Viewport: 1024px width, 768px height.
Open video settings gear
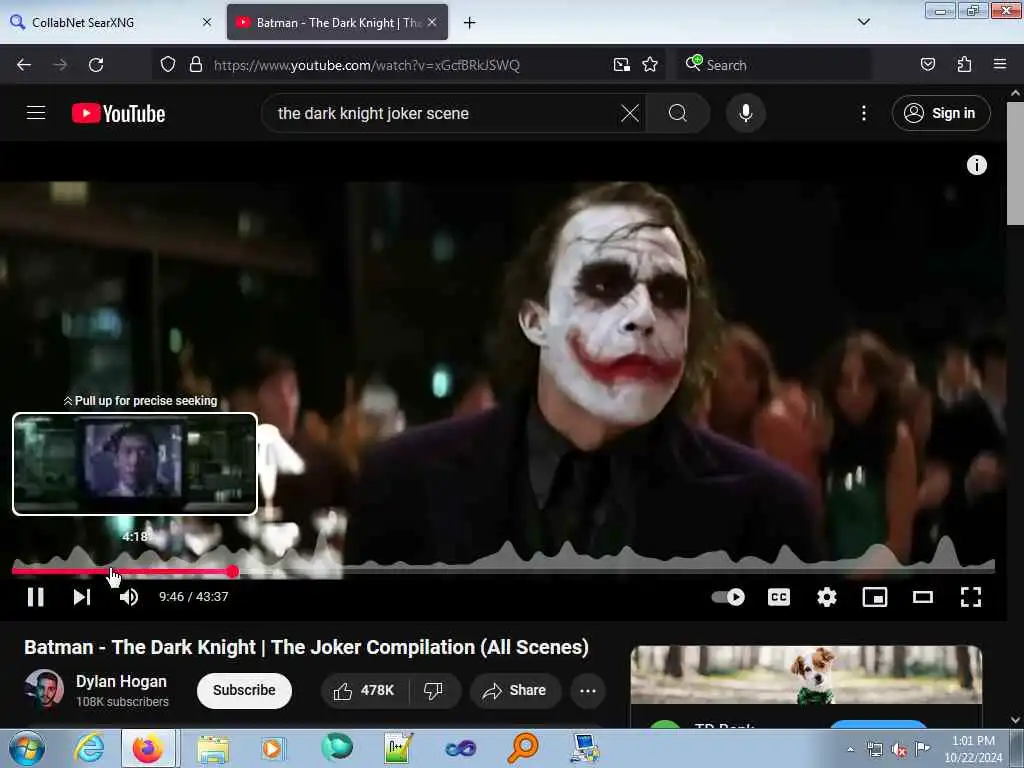pos(827,597)
